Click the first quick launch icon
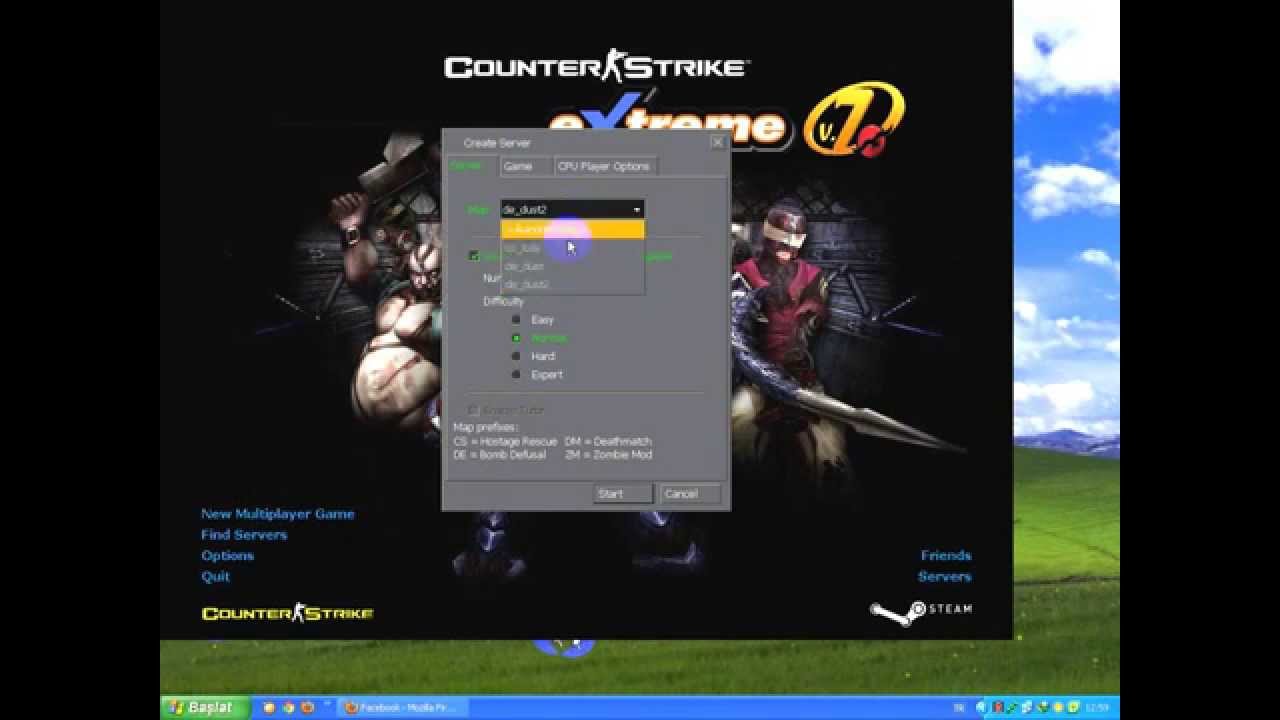This screenshot has height=720, width=1280. coord(269,708)
